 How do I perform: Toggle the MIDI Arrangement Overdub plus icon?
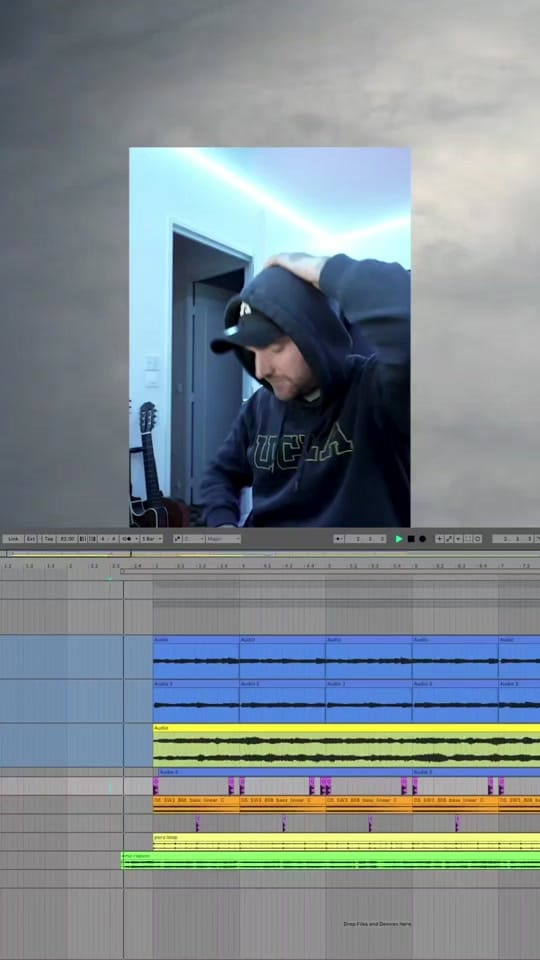(439, 539)
